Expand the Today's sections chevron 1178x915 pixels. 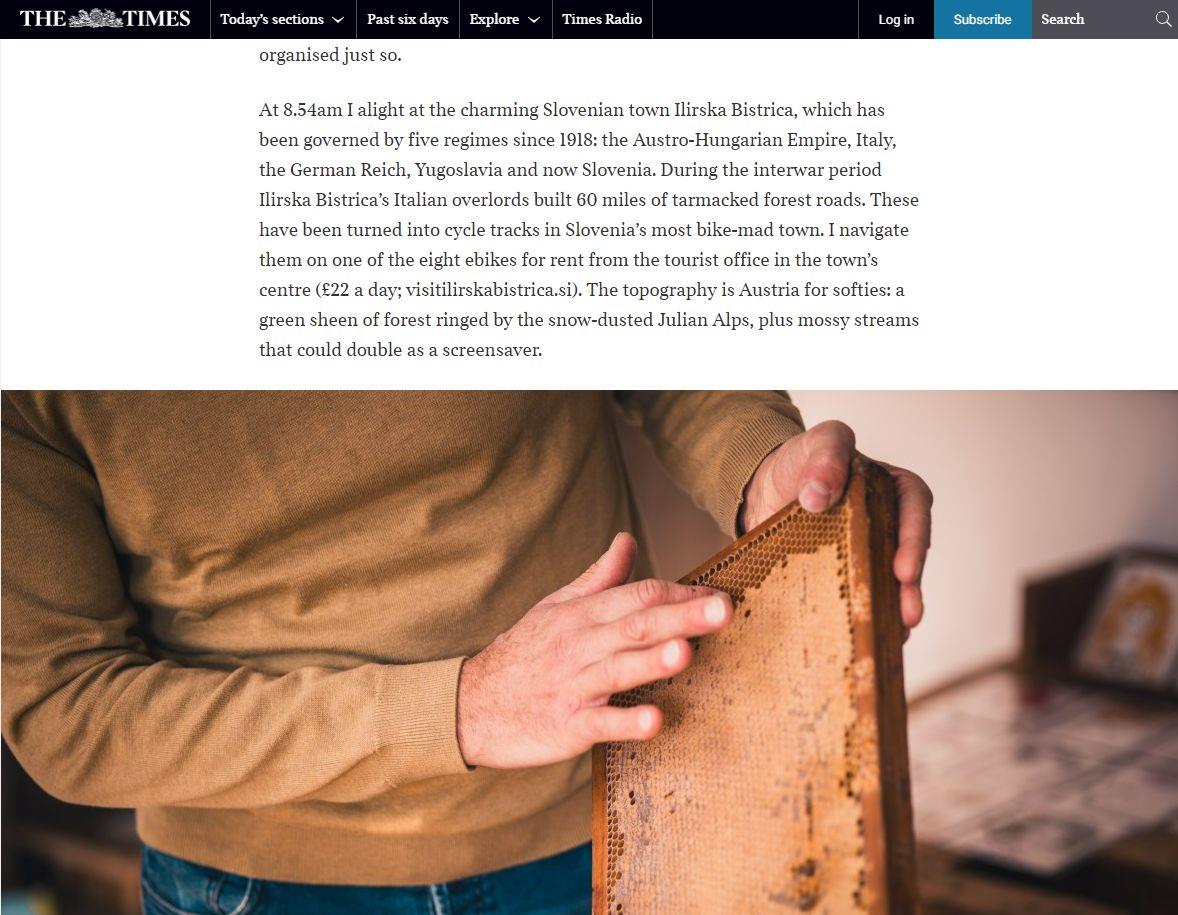click(338, 20)
